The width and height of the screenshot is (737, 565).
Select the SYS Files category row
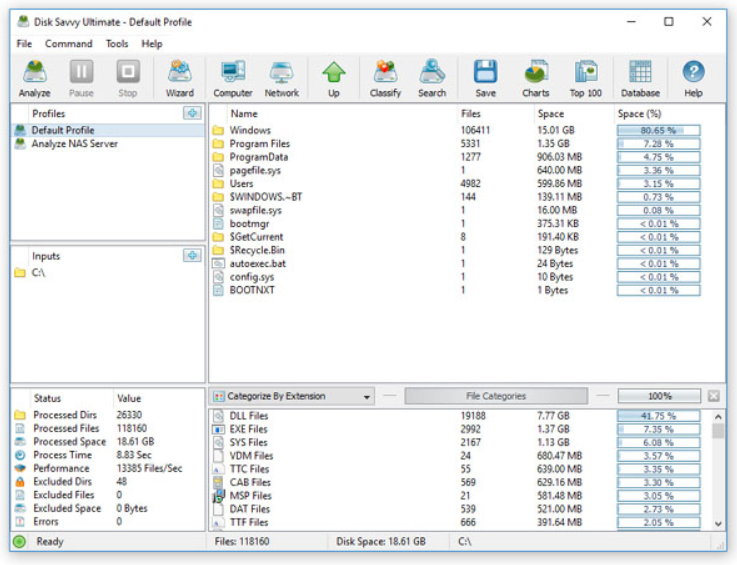click(456, 442)
